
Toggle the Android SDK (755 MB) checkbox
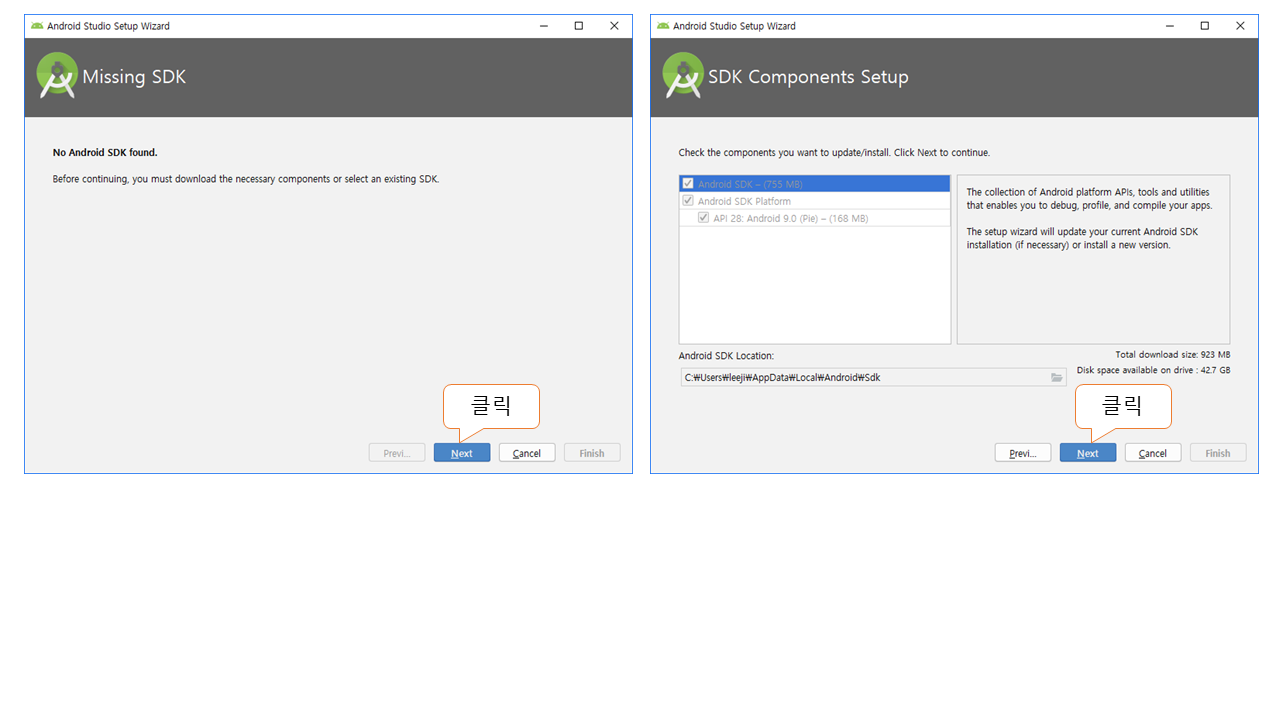point(688,184)
